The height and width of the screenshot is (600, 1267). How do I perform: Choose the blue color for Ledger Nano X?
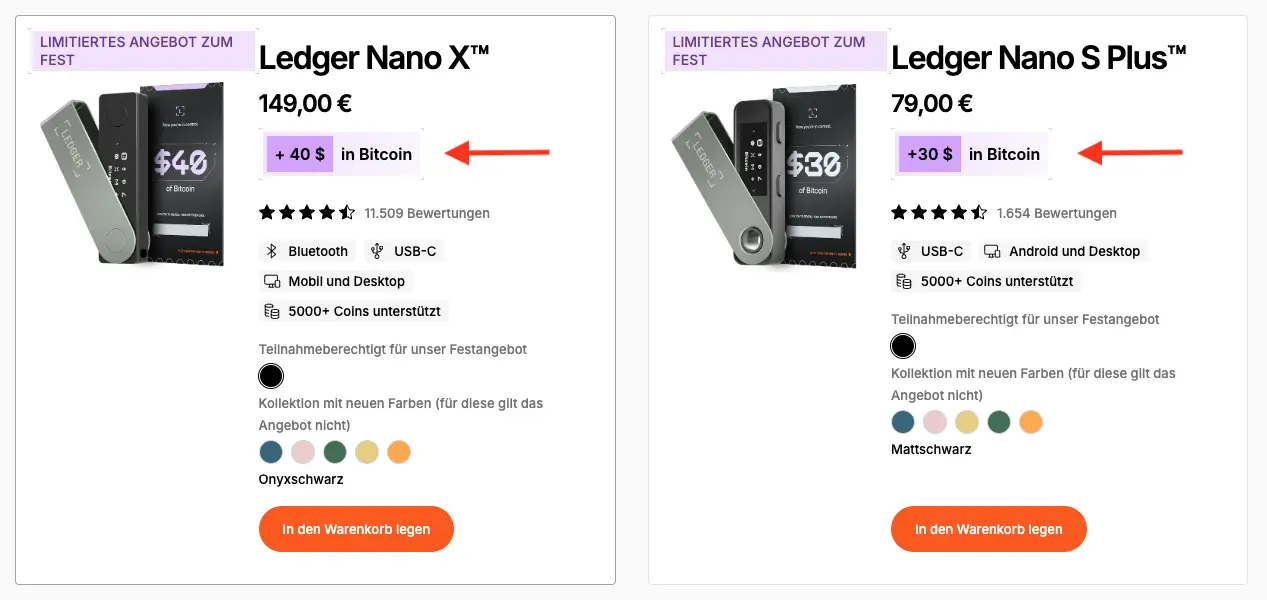pos(271,452)
